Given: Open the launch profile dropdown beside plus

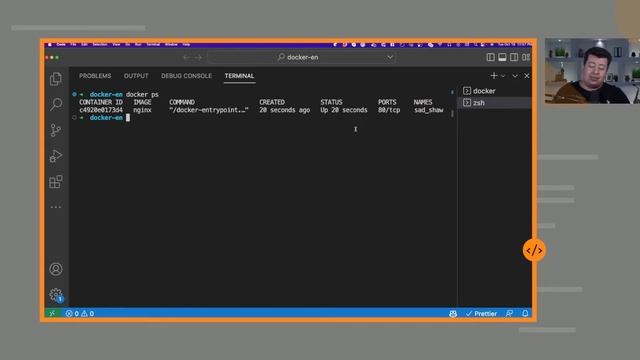Looking at the screenshot, I should click(503, 76).
